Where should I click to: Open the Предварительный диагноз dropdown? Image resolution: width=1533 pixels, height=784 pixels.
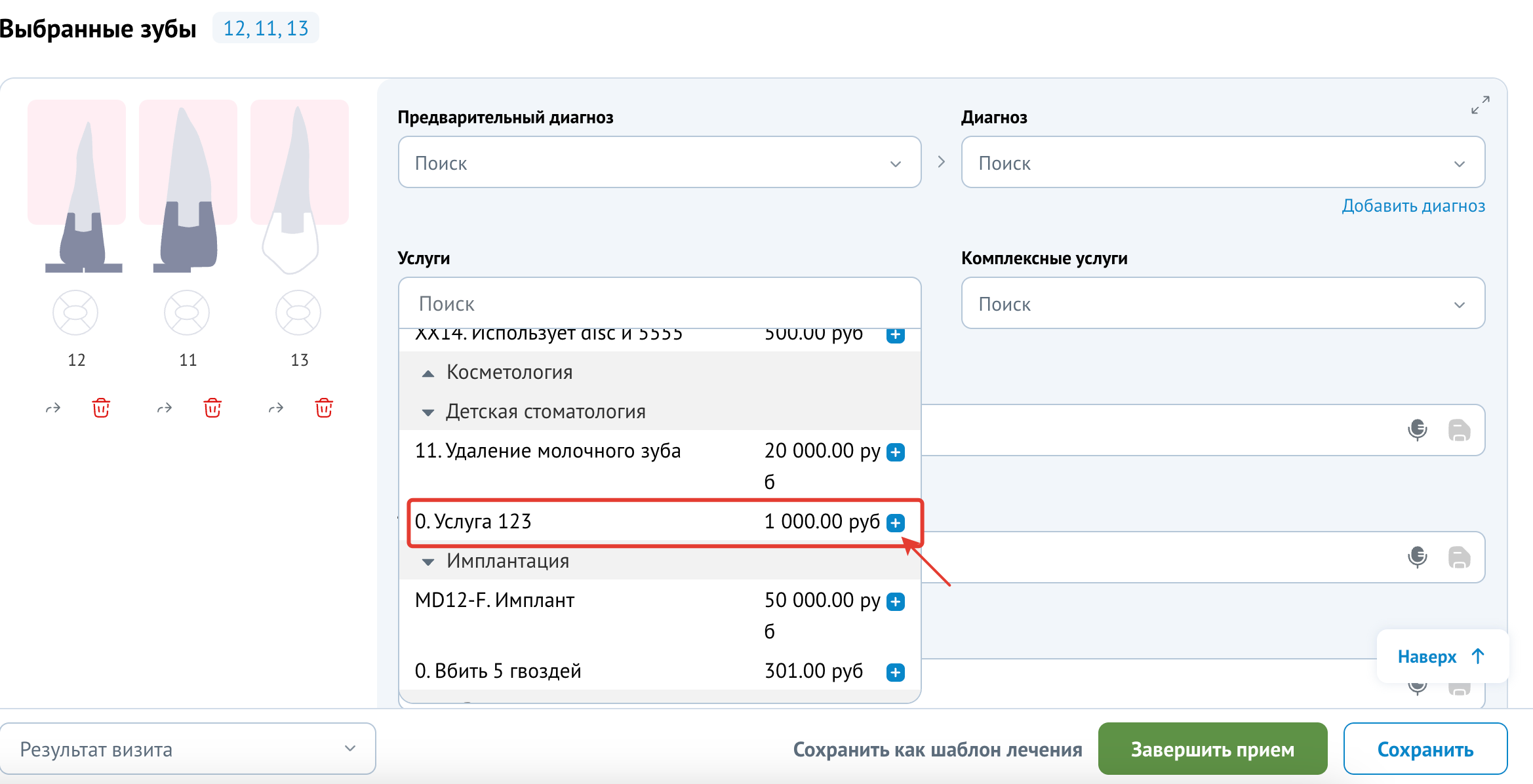(660, 163)
